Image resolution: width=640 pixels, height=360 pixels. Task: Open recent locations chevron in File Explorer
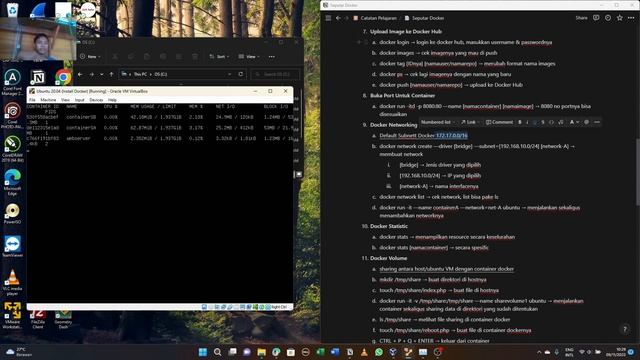(102, 74)
